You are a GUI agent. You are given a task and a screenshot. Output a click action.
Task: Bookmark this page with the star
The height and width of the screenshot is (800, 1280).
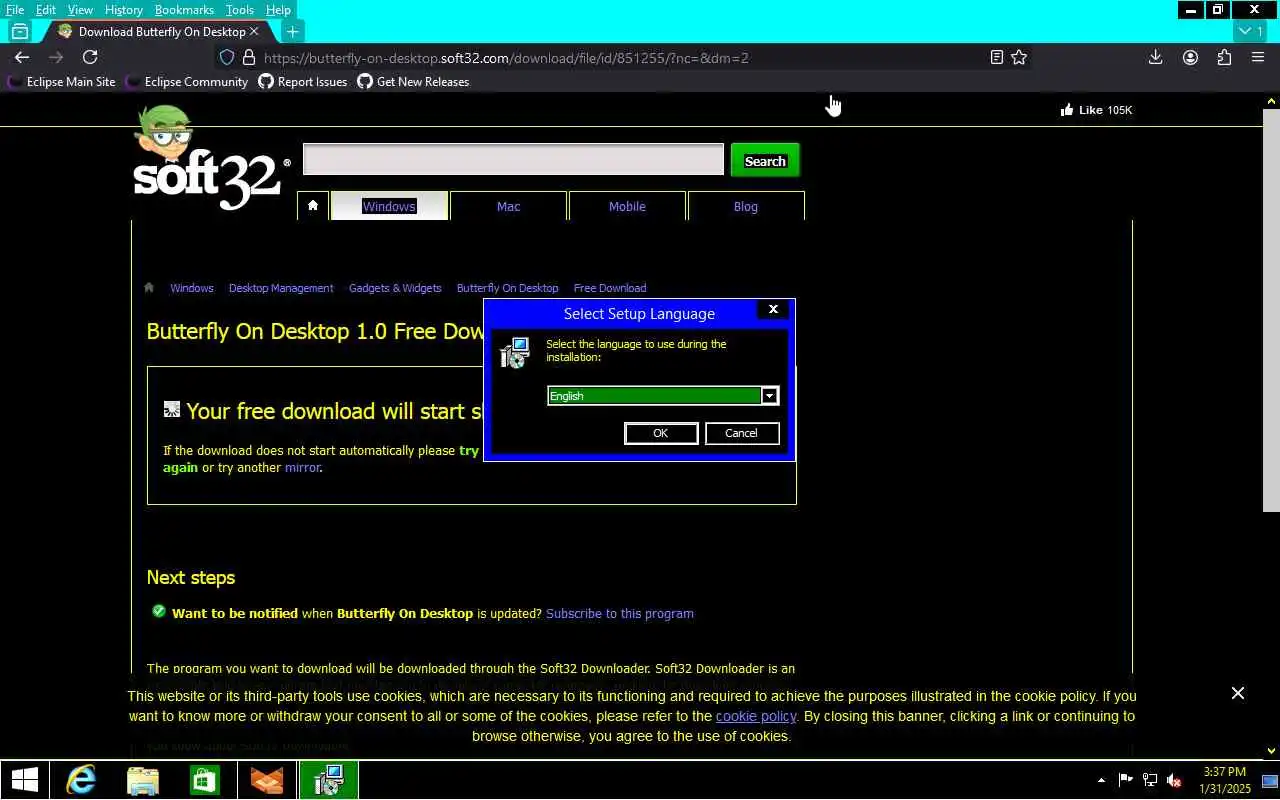[1019, 58]
